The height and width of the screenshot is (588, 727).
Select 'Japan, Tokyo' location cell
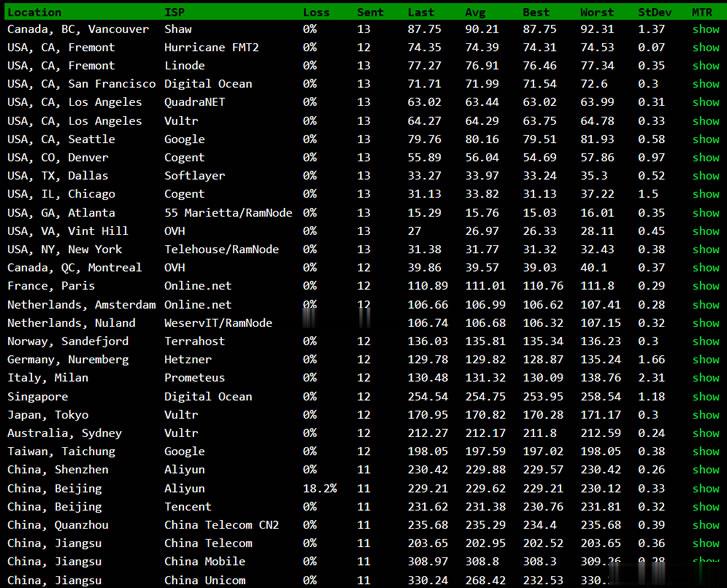(48, 415)
